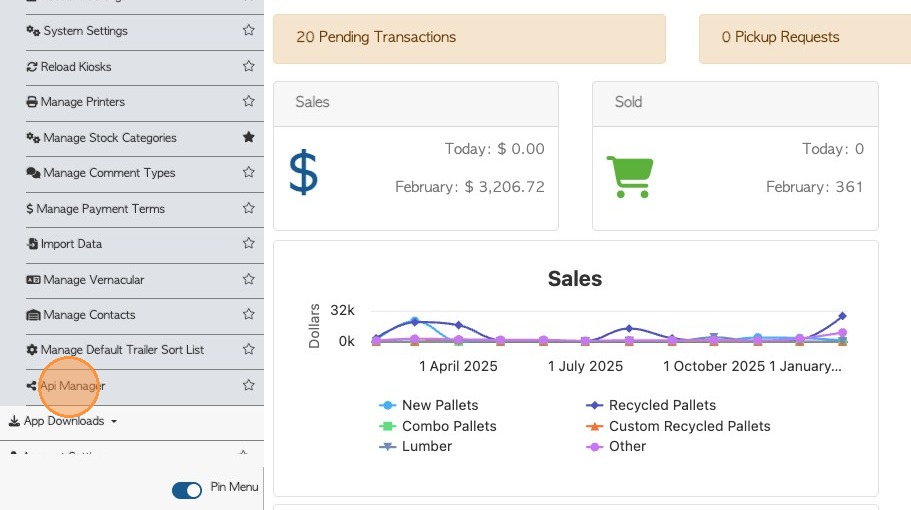Hide the Lumber series in chart legend
This screenshot has height=510, width=911.
[x=416, y=446]
